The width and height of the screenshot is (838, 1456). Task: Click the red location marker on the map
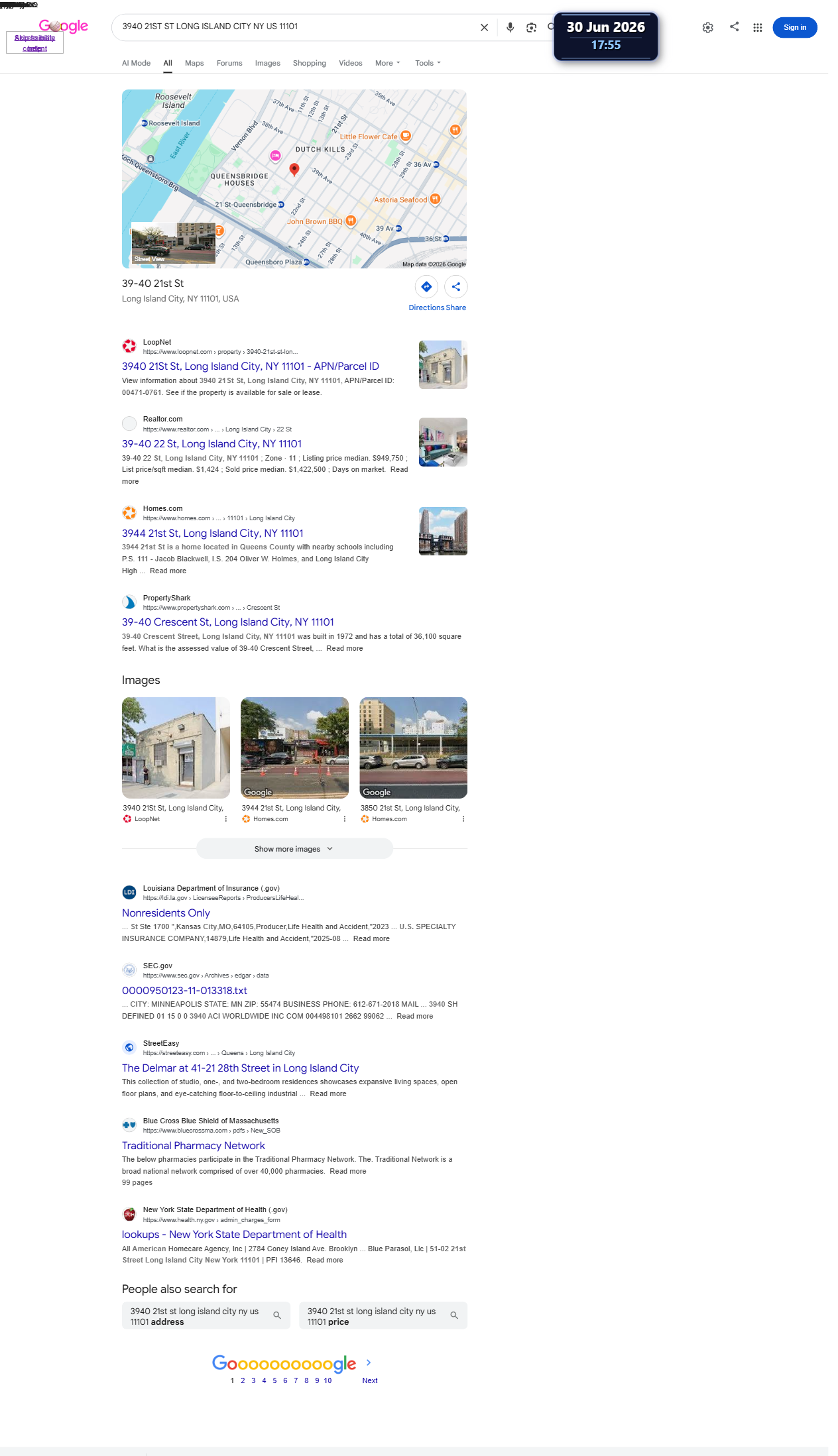tap(294, 169)
